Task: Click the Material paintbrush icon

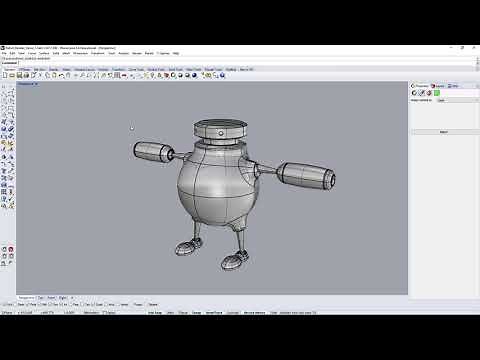Action: pyautogui.click(x=422, y=93)
